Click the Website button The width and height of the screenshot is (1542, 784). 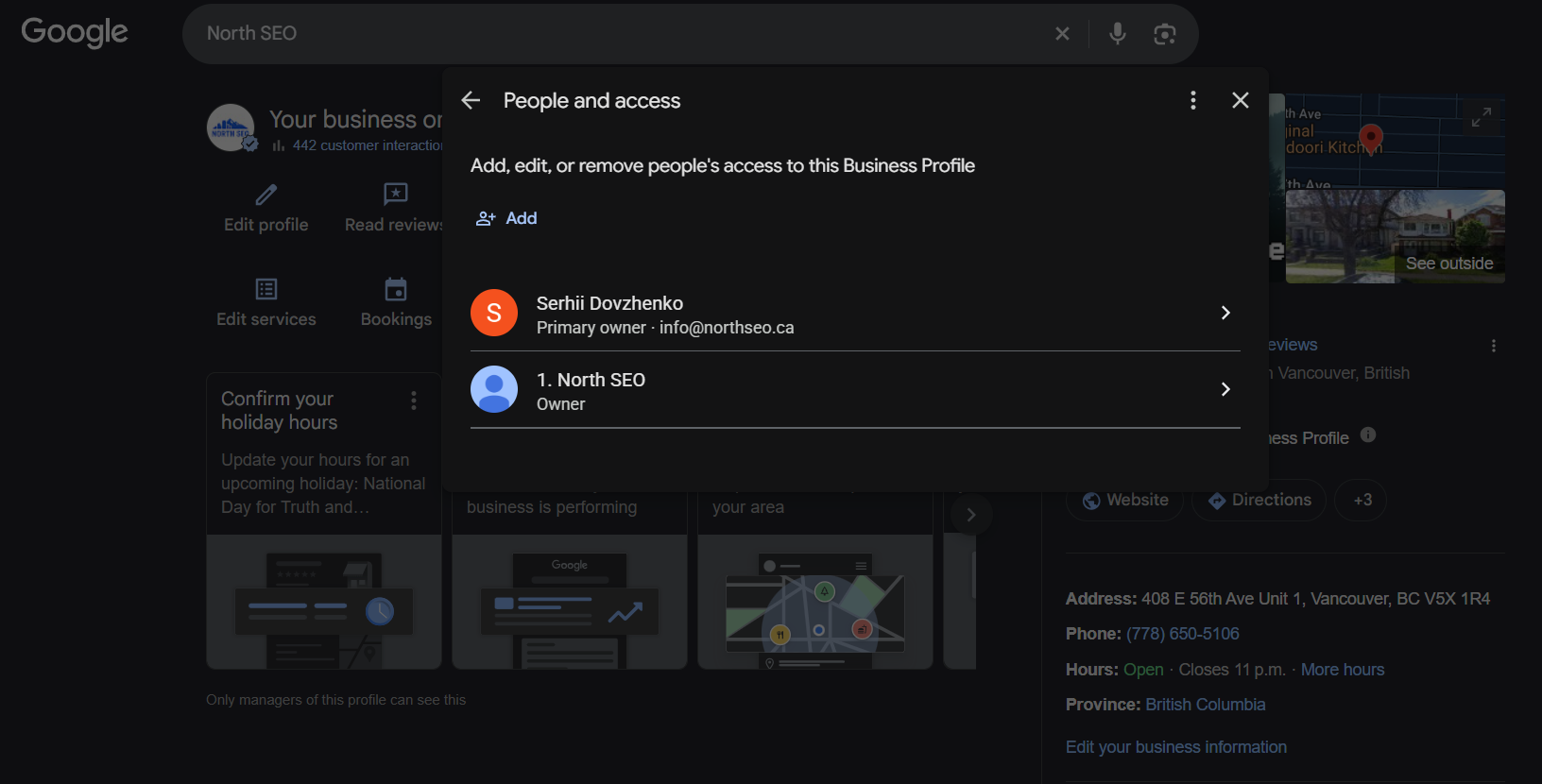(1125, 500)
